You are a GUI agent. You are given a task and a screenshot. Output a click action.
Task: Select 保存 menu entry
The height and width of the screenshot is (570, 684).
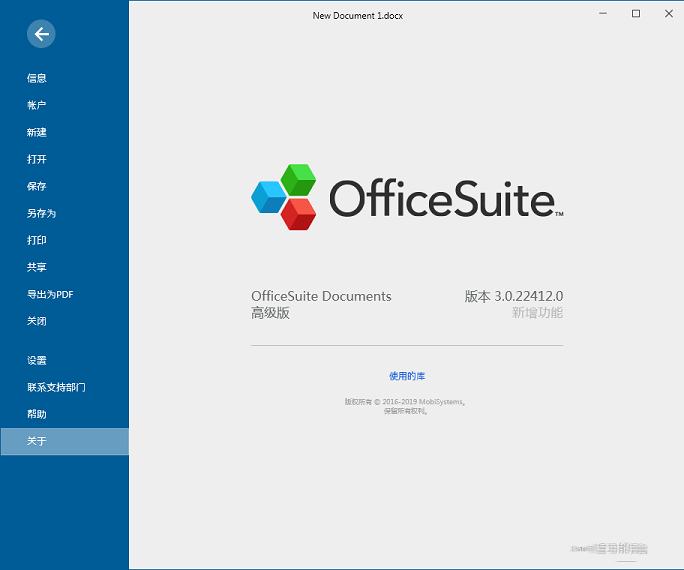pyautogui.click(x=37, y=186)
